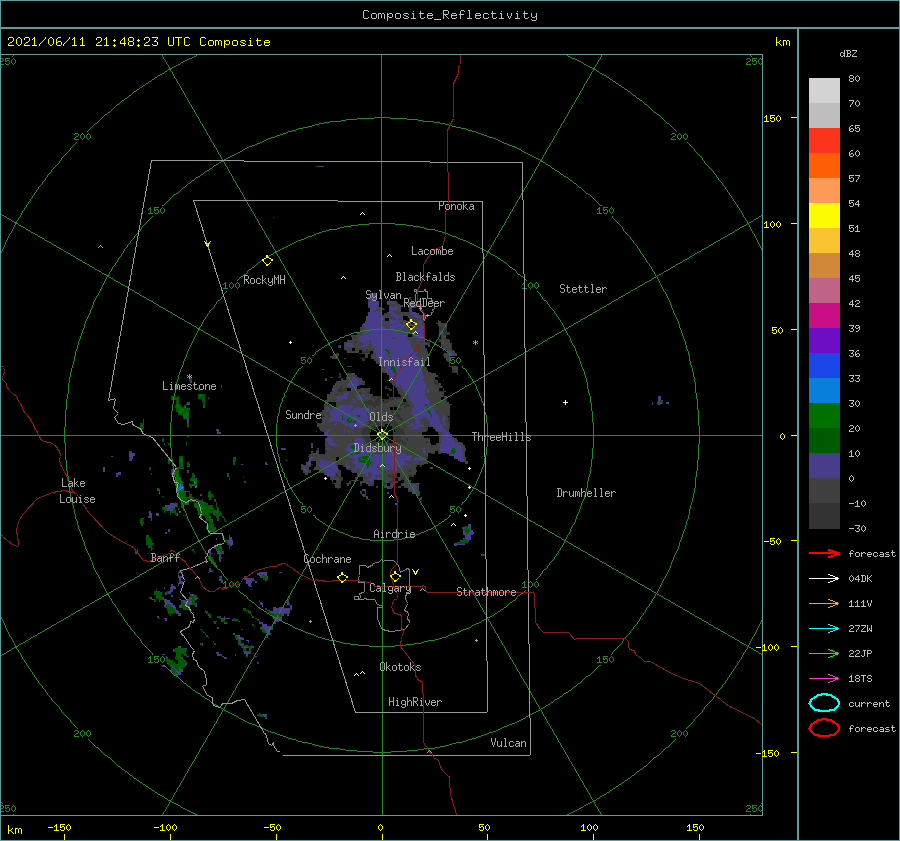Click the Olds label near radar center
The height and width of the screenshot is (841, 900).
381,417
